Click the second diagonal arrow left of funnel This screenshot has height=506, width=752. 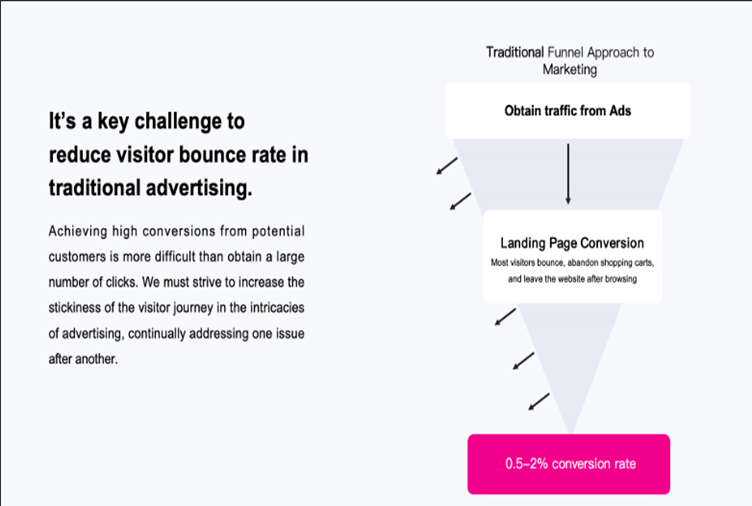pyautogui.click(x=460, y=201)
